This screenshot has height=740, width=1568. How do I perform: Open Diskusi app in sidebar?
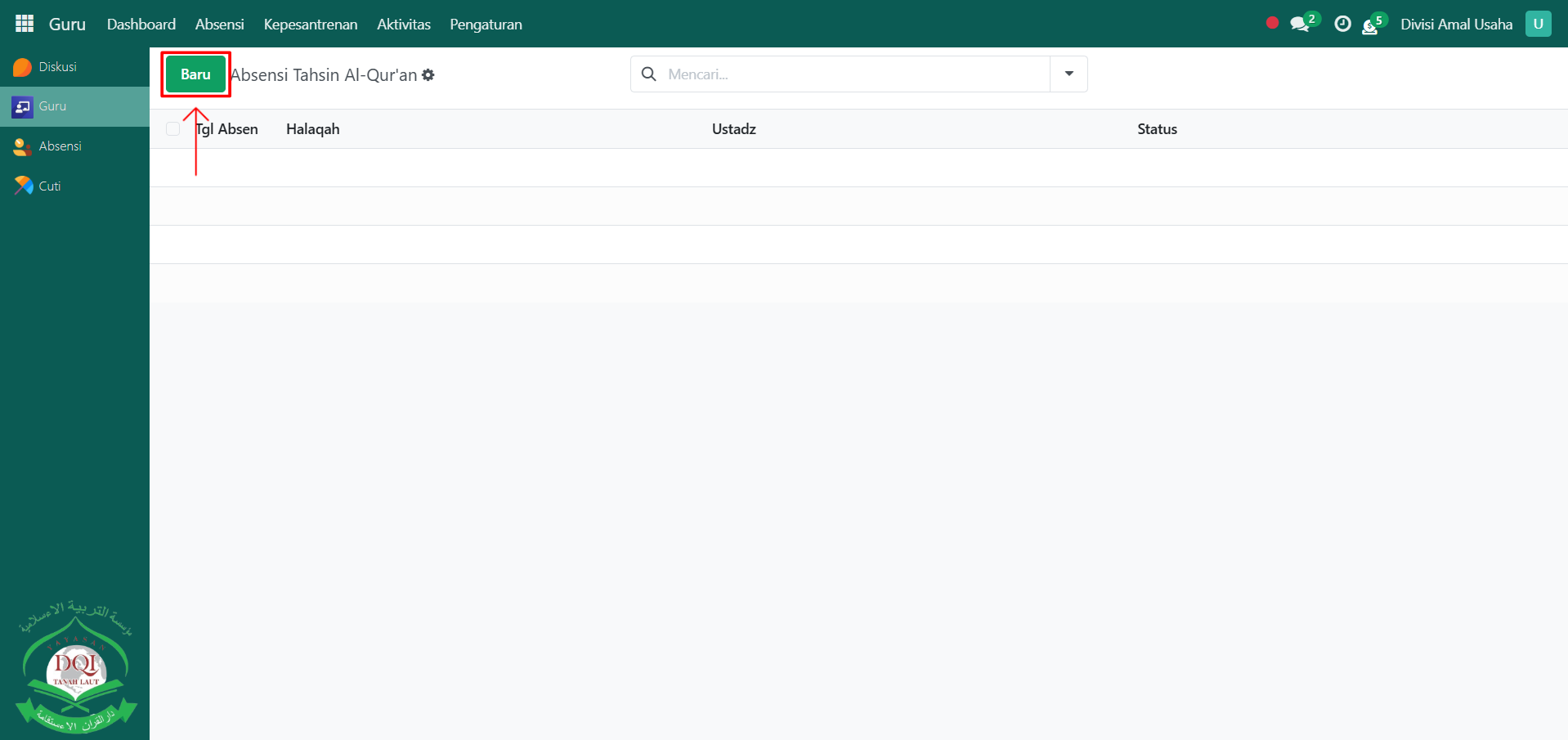click(57, 67)
